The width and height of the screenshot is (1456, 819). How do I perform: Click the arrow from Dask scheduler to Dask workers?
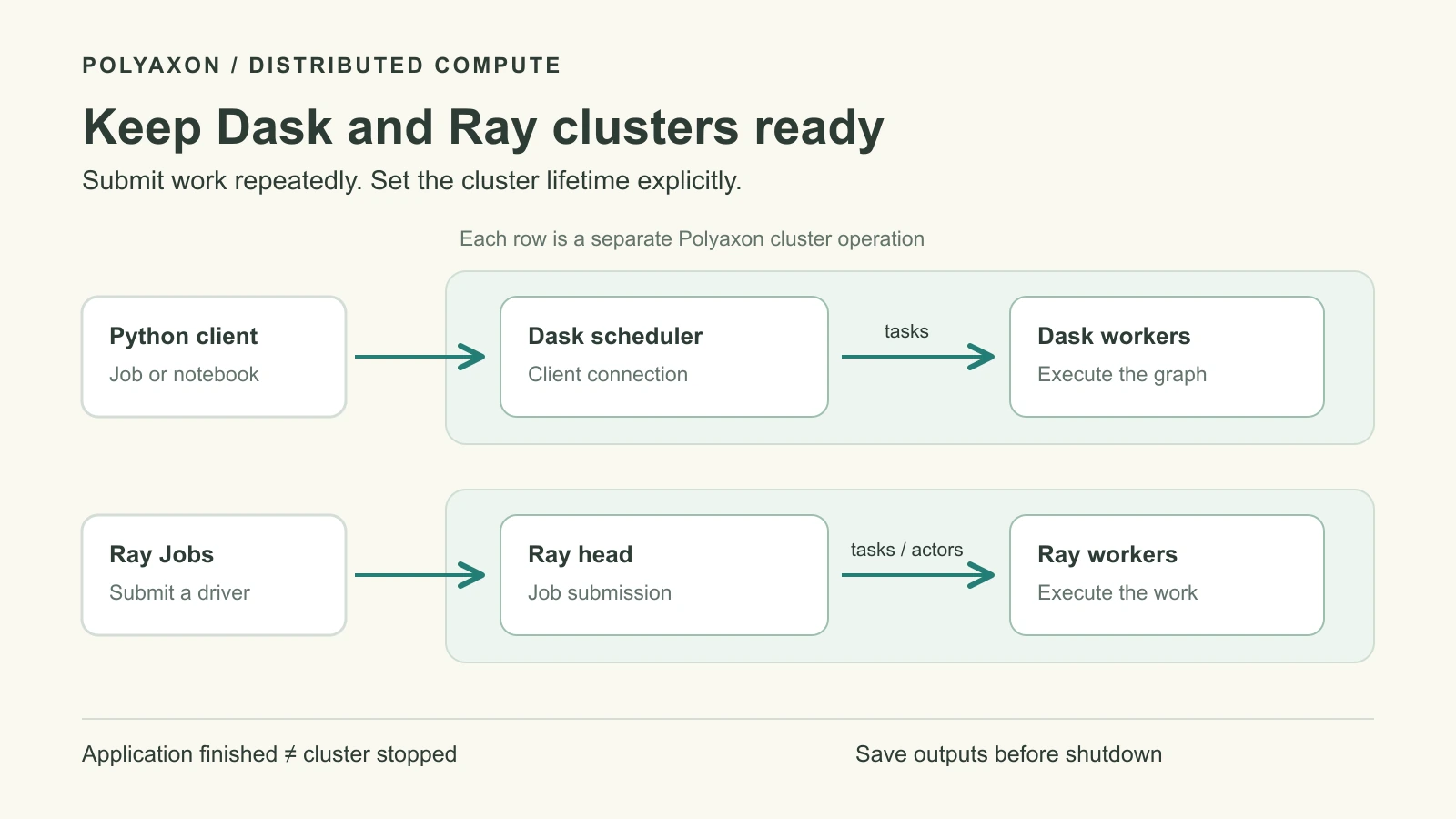918,357
